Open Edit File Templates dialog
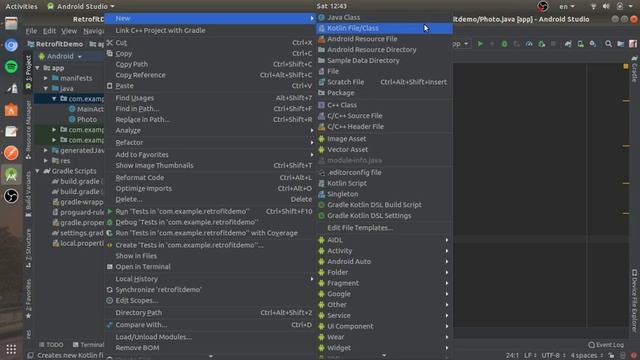 tap(384, 228)
